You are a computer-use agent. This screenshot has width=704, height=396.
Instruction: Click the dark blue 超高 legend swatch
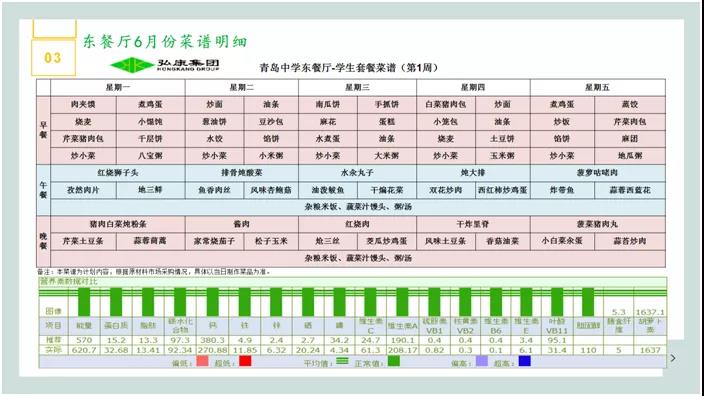point(524,361)
